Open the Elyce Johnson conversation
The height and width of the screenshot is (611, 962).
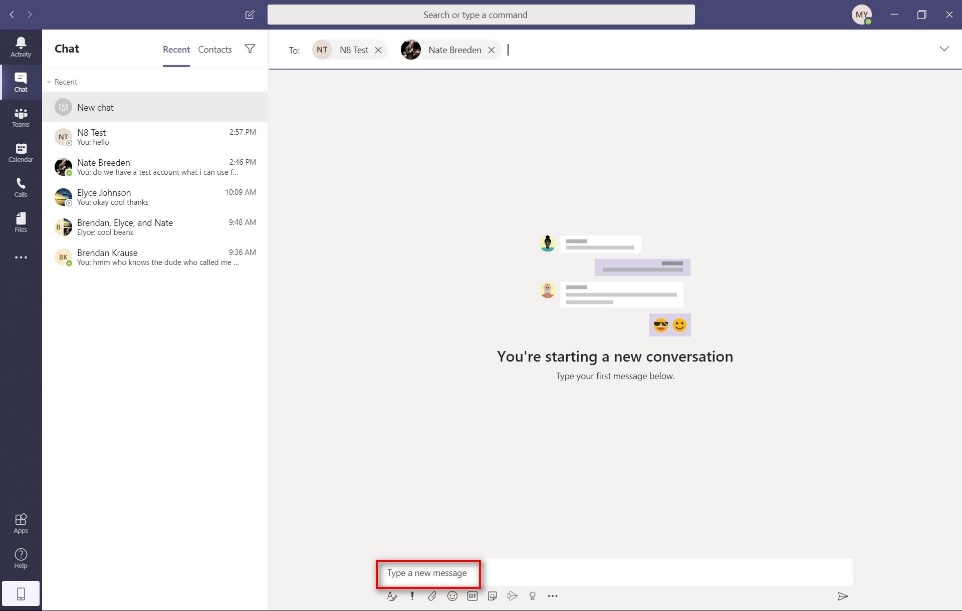click(155, 197)
